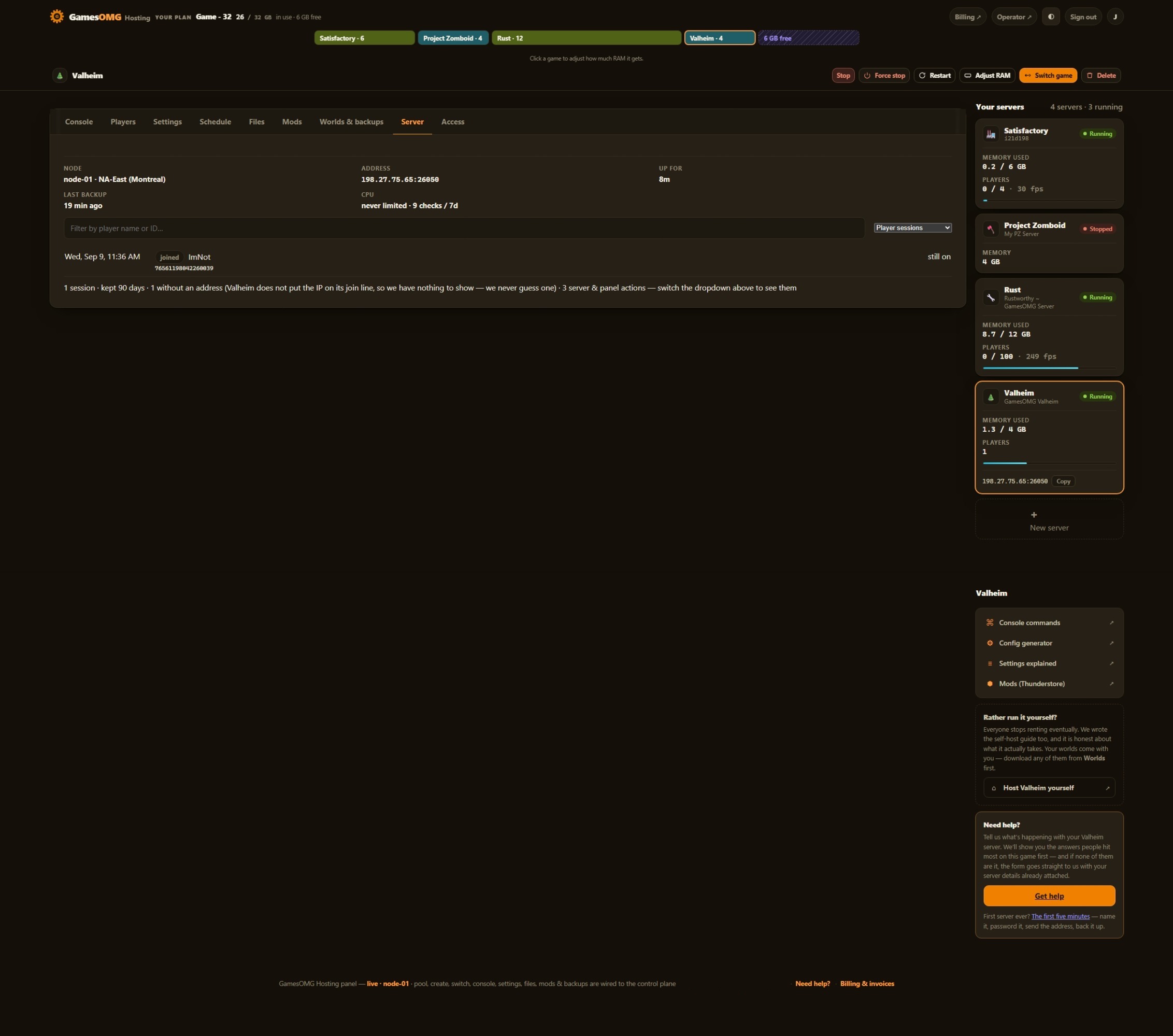Restart the Valheim server

pyautogui.click(x=934, y=75)
